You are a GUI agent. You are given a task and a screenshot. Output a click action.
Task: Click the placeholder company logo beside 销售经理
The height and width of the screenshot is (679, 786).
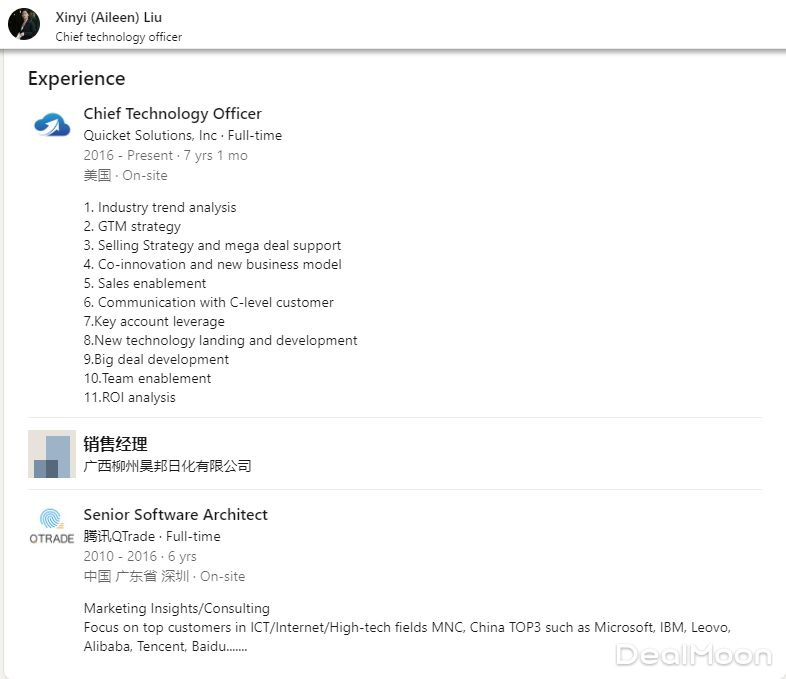[52, 454]
